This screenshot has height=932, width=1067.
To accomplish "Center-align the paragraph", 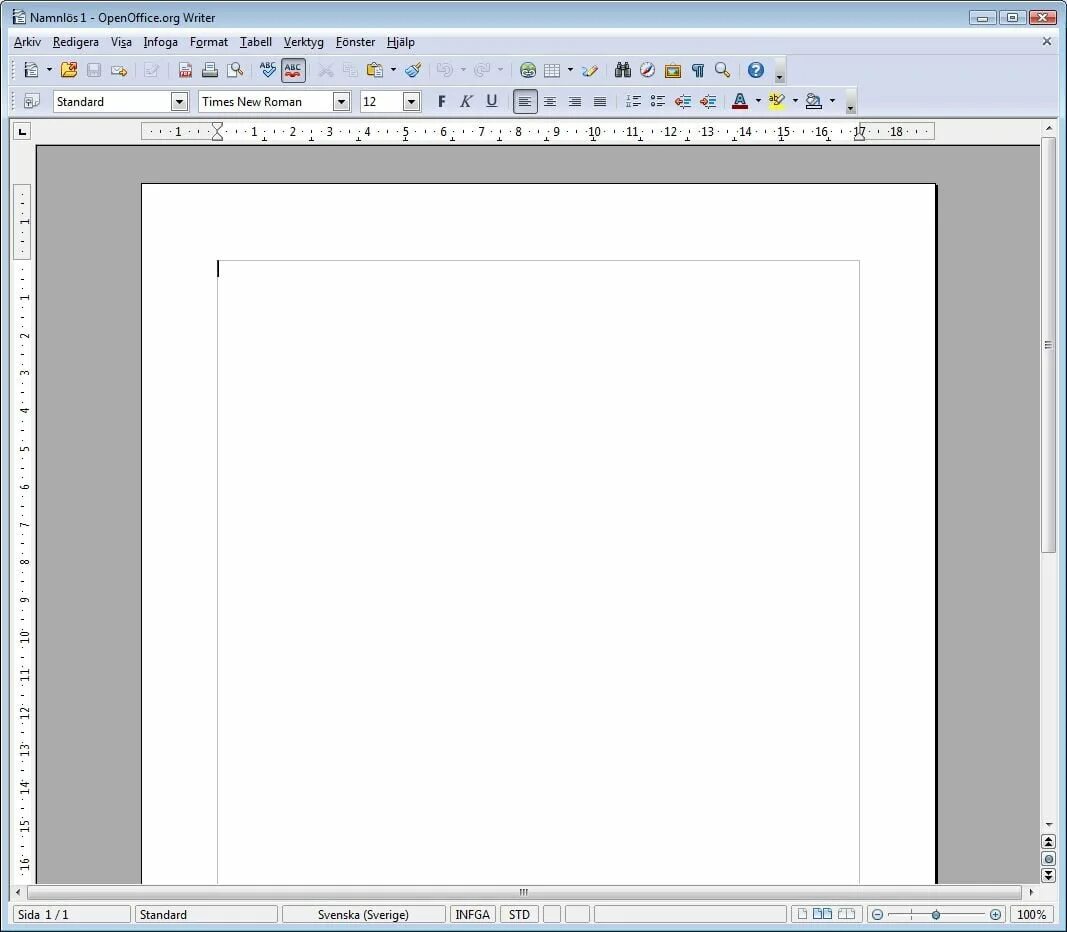I will [x=550, y=101].
